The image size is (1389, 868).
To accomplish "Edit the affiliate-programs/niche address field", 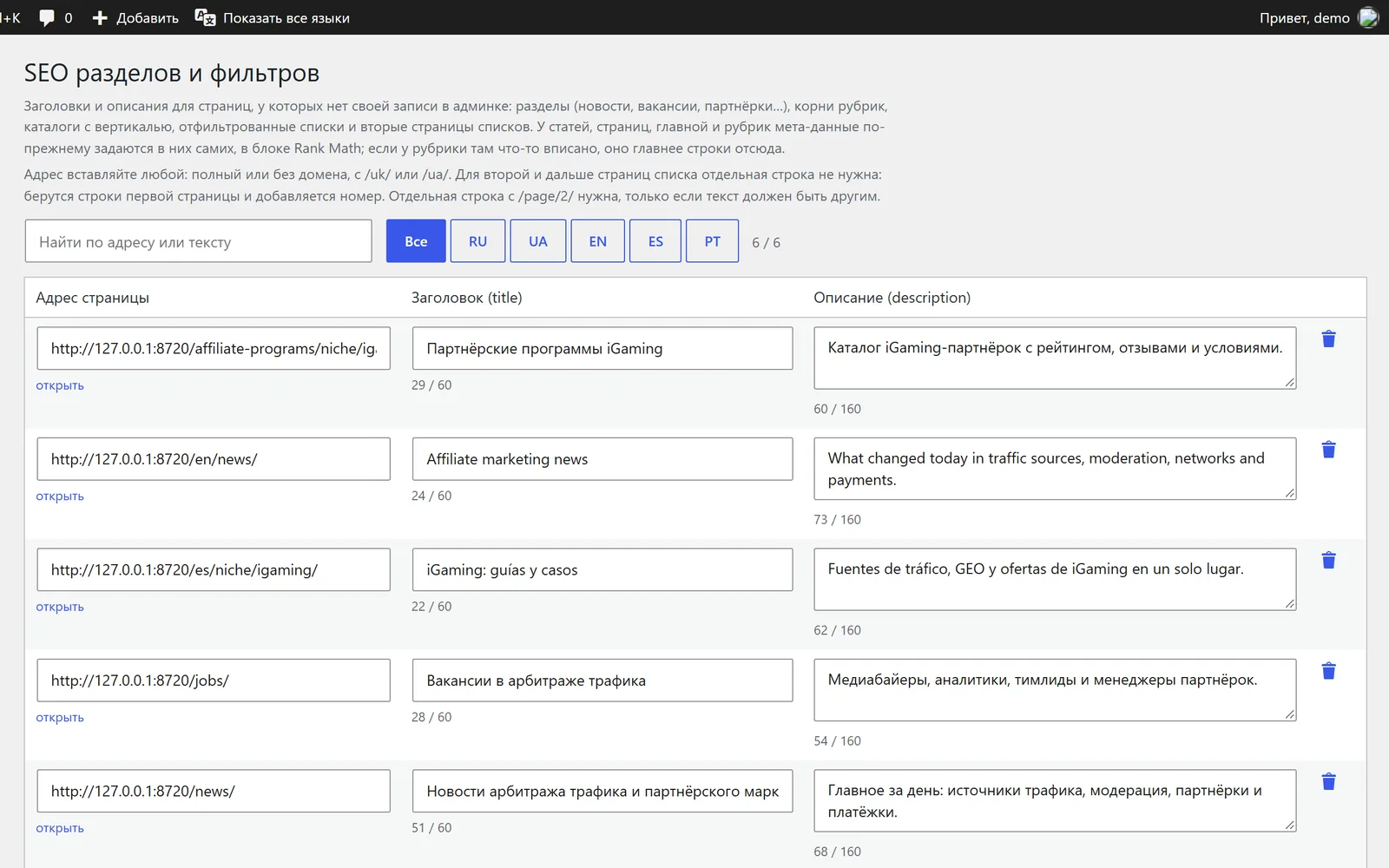I will click(x=214, y=348).
